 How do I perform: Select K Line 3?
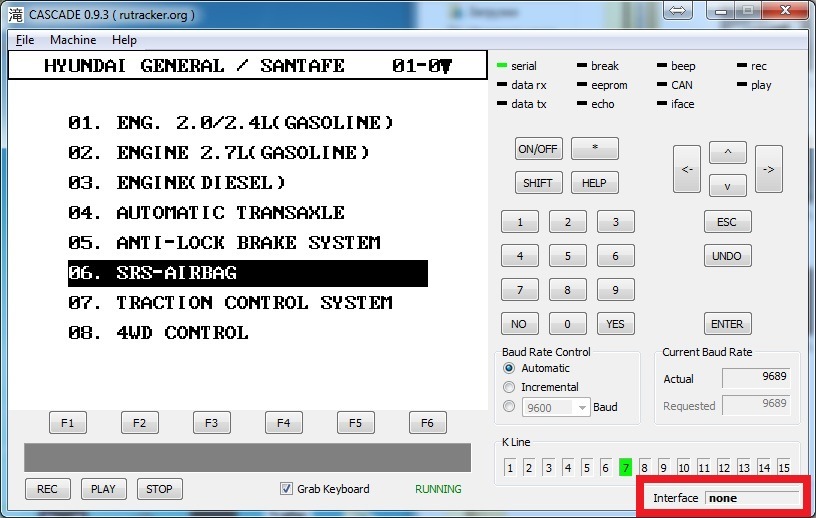[x=548, y=468]
